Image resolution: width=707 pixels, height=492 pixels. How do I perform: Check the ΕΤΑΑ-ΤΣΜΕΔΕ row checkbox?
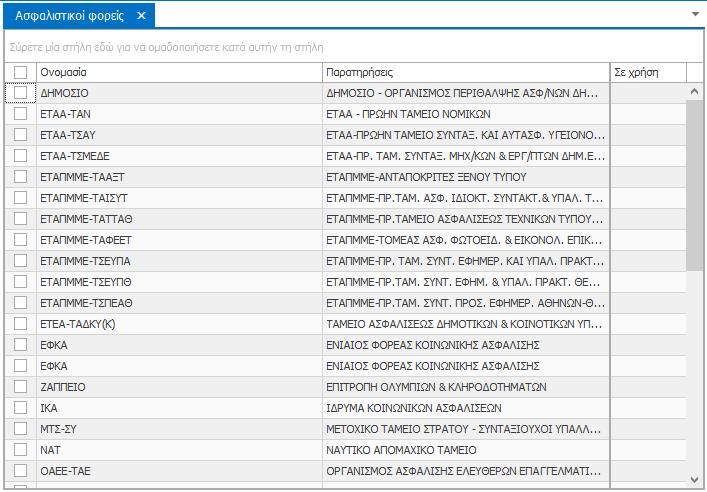tap(20, 156)
